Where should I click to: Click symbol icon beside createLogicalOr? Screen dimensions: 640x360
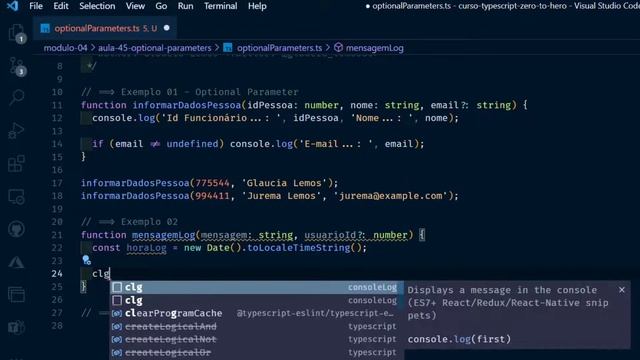click(x=117, y=352)
